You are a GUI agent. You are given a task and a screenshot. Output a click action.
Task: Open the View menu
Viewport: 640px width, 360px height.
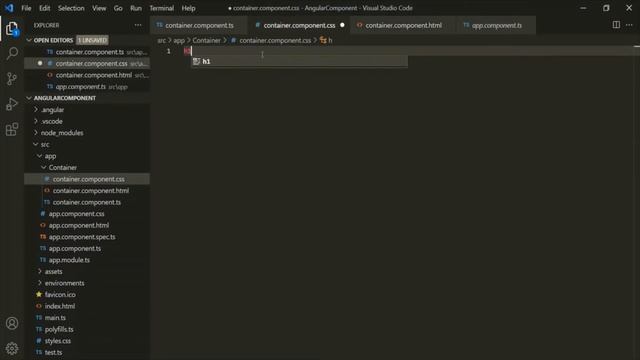coord(99,8)
